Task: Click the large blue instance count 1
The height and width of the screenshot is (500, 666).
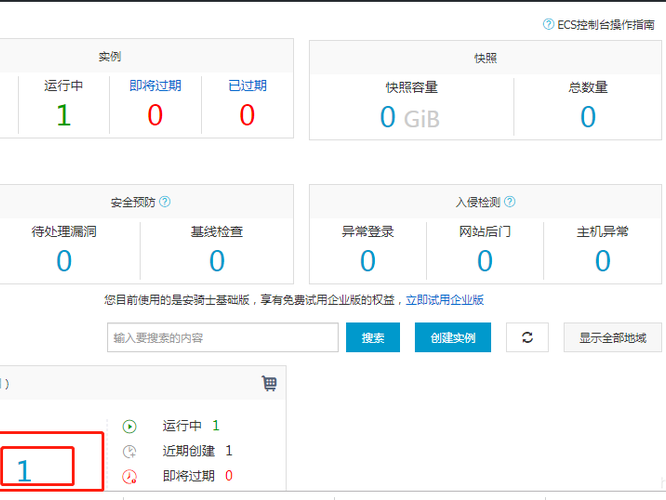Action: point(24,471)
